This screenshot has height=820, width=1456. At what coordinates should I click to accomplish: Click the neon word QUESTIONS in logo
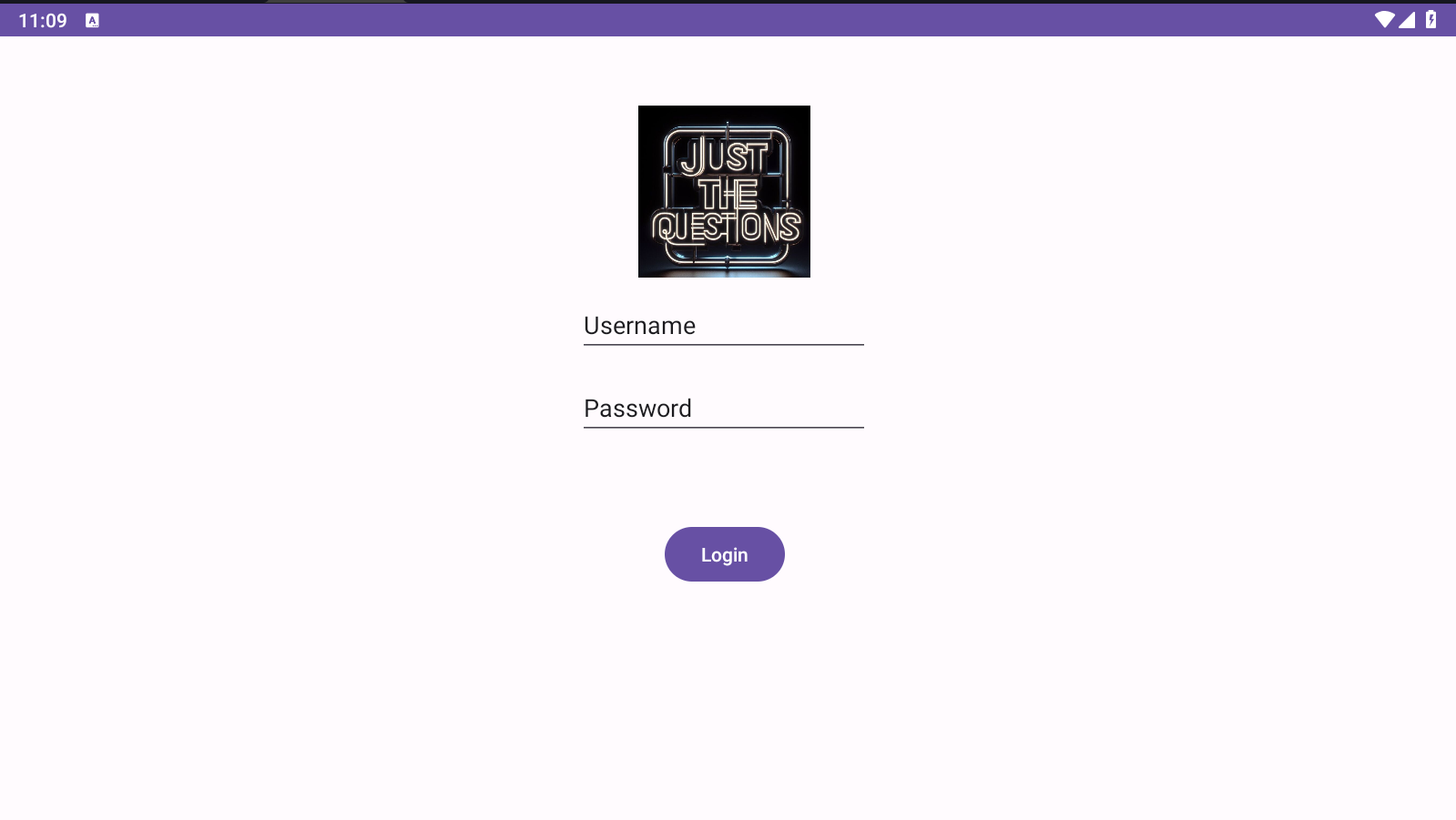pos(726,227)
